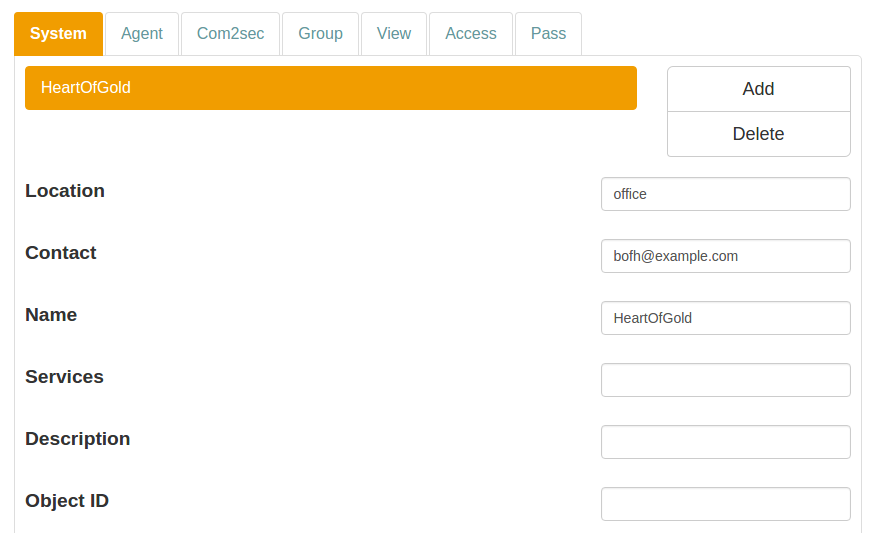Focus the empty Description text box

pos(725,442)
